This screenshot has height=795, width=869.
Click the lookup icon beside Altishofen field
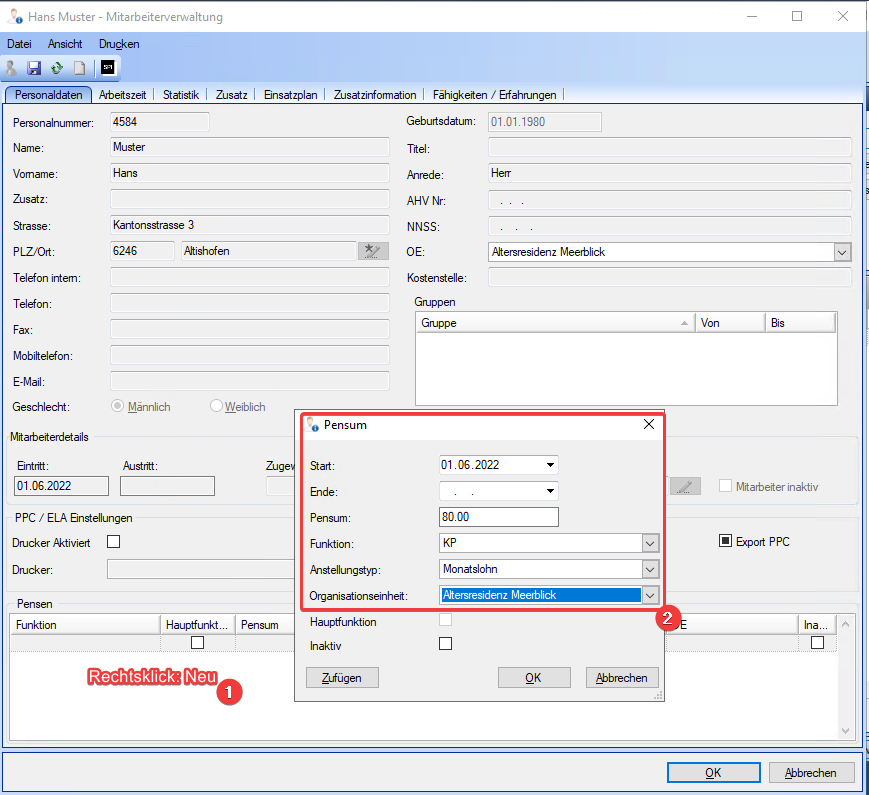click(373, 251)
